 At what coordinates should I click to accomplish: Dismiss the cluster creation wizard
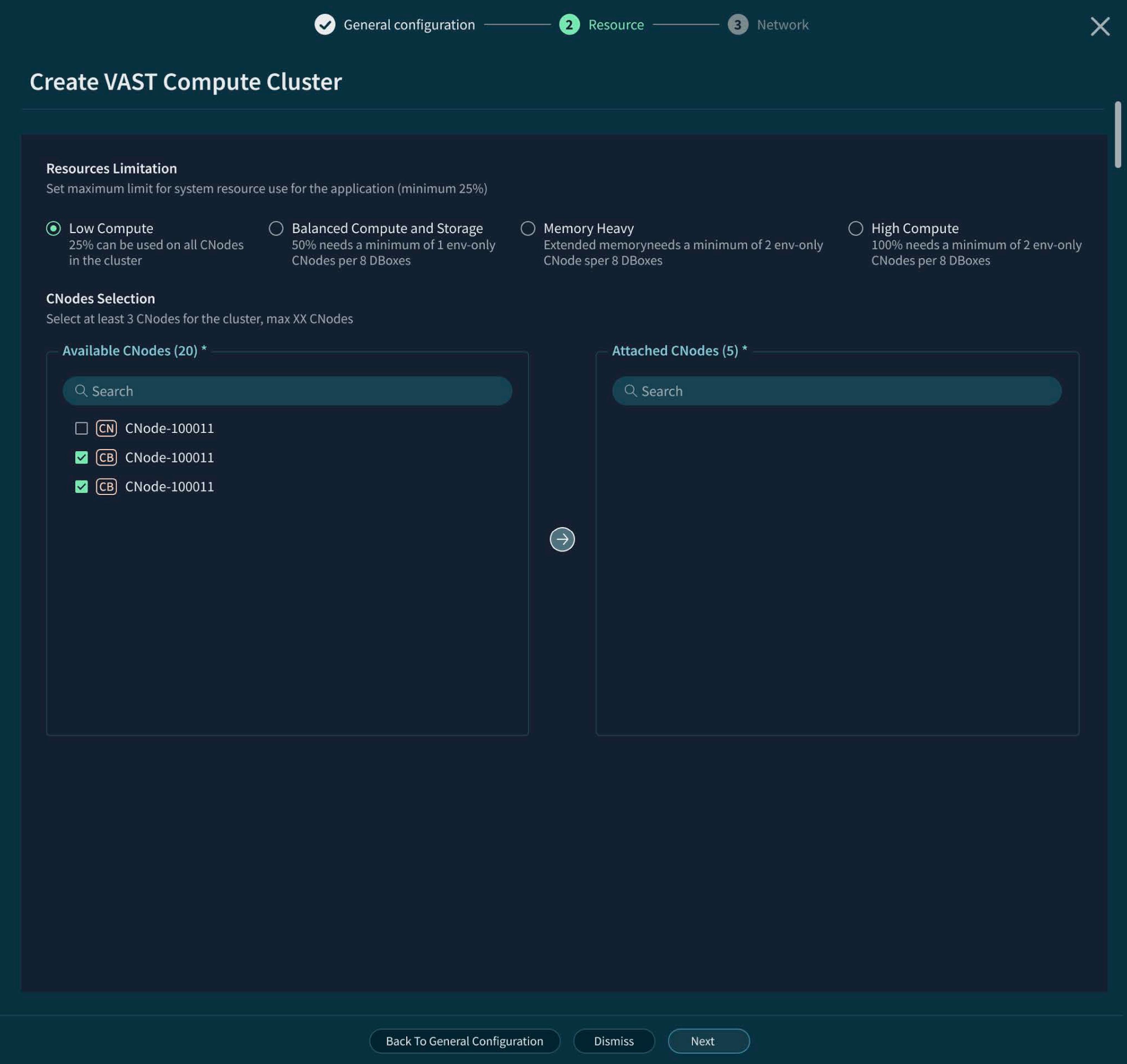coord(614,1041)
